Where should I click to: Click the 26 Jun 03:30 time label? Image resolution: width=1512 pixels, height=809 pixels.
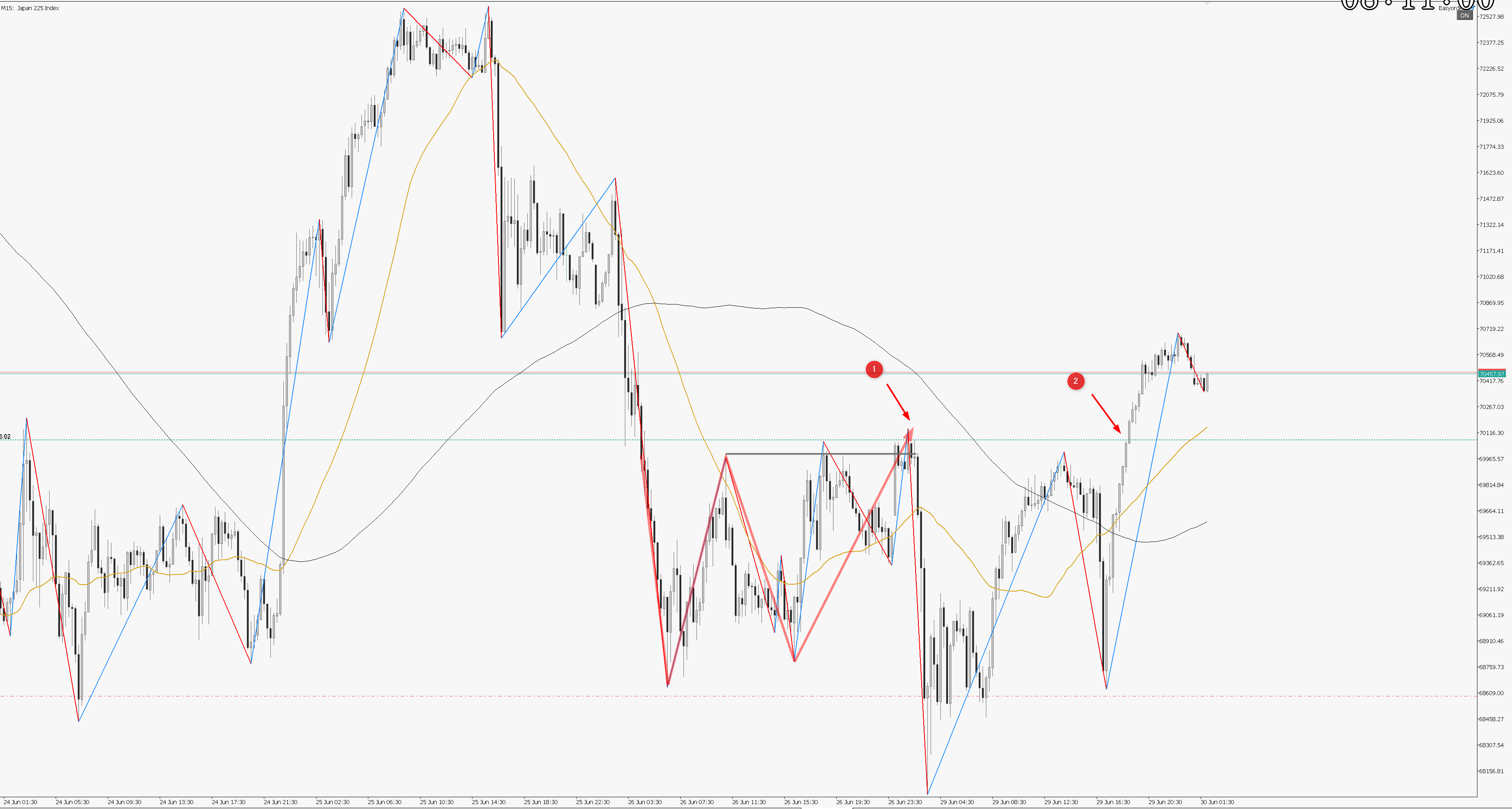644,802
